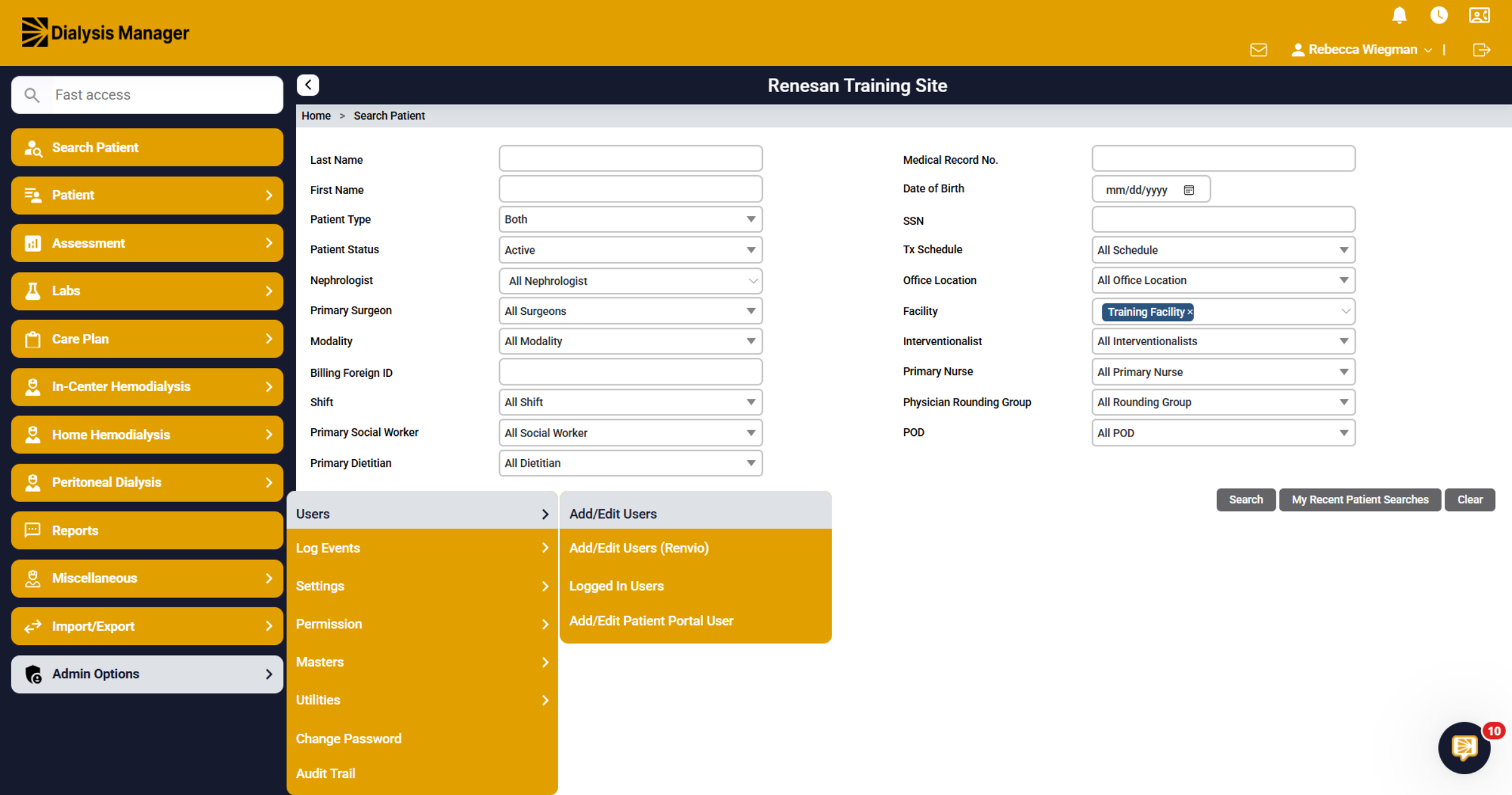Click the notifications bell icon
This screenshot has width=1512, height=795.
(x=1399, y=15)
